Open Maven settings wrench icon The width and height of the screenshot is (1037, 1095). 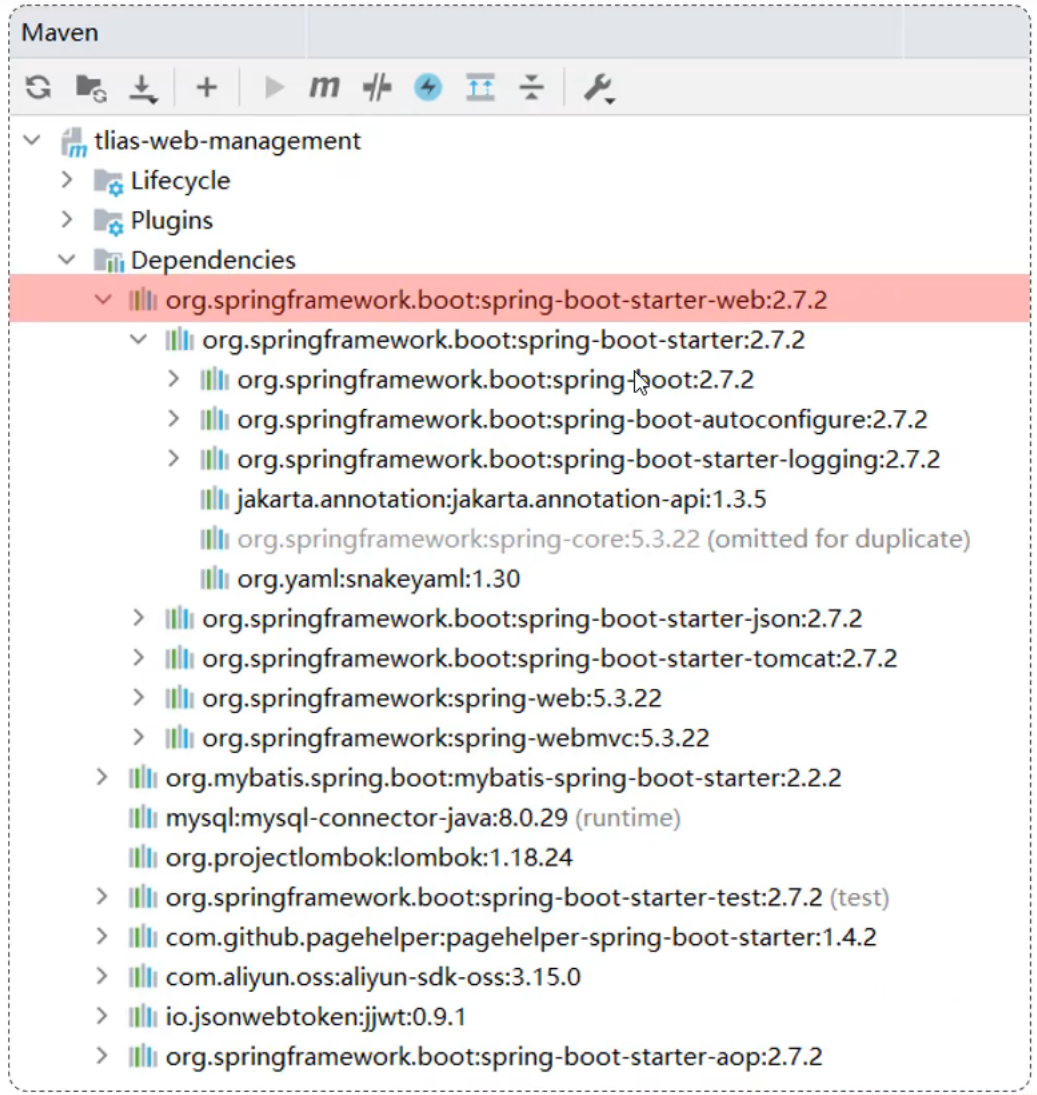click(x=598, y=89)
